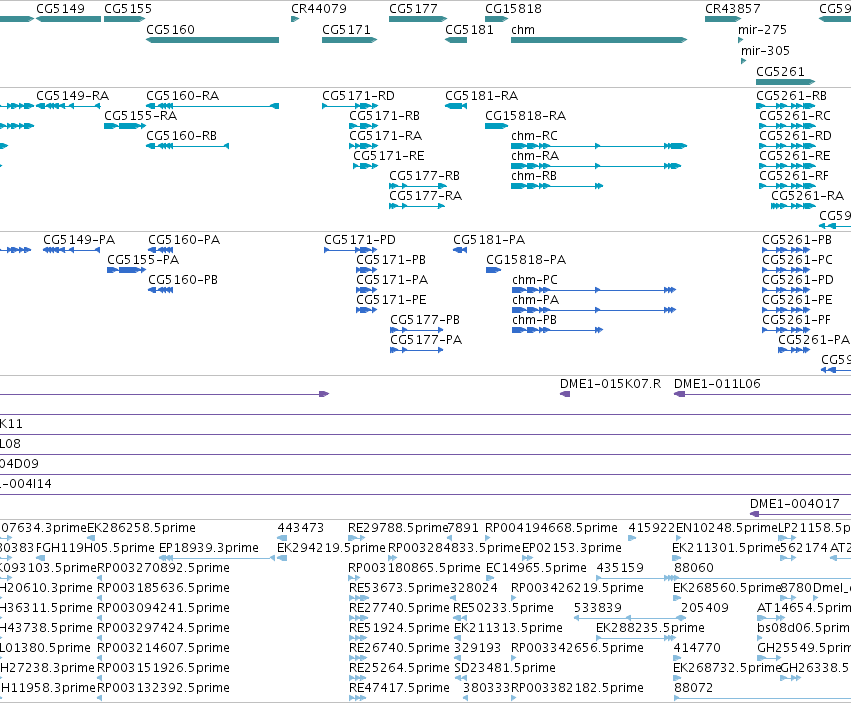Select the CG5171 gene glyph
Image resolution: width=851 pixels, height=703 pixels.
[x=350, y=40]
